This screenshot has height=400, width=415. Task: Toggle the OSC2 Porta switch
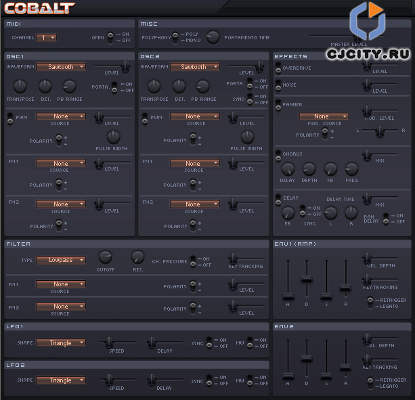pyautogui.click(x=249, y=84)
